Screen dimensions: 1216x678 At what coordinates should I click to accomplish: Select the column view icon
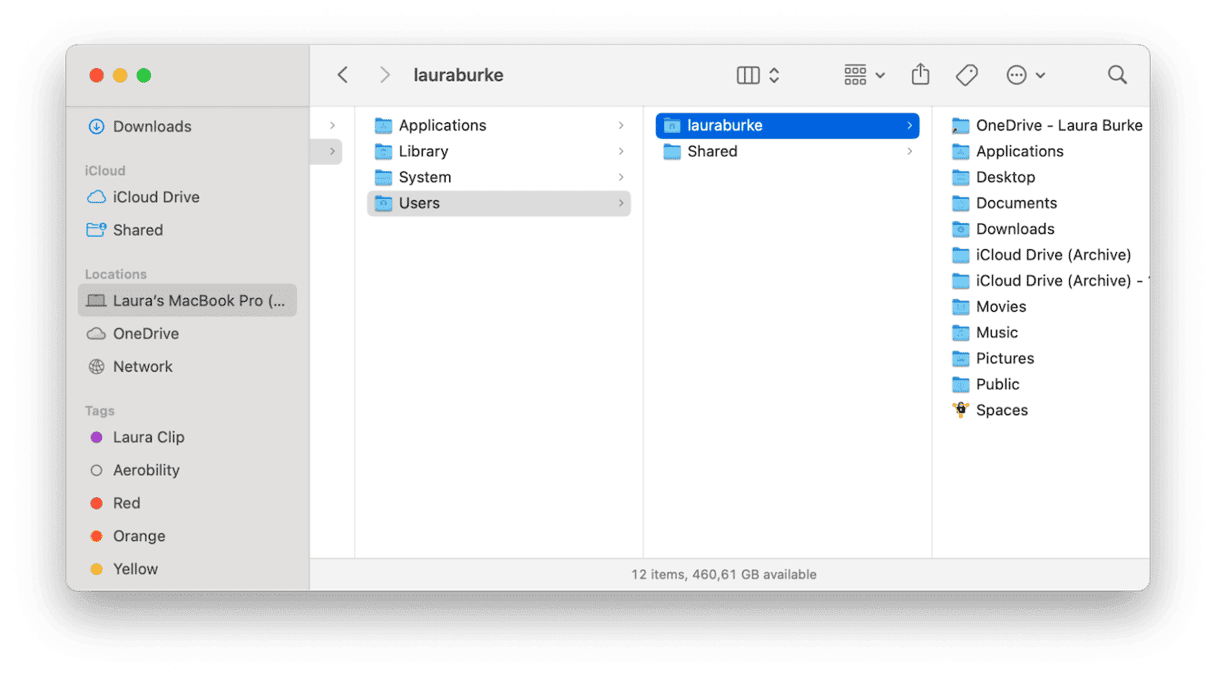[x=748, y=75]
